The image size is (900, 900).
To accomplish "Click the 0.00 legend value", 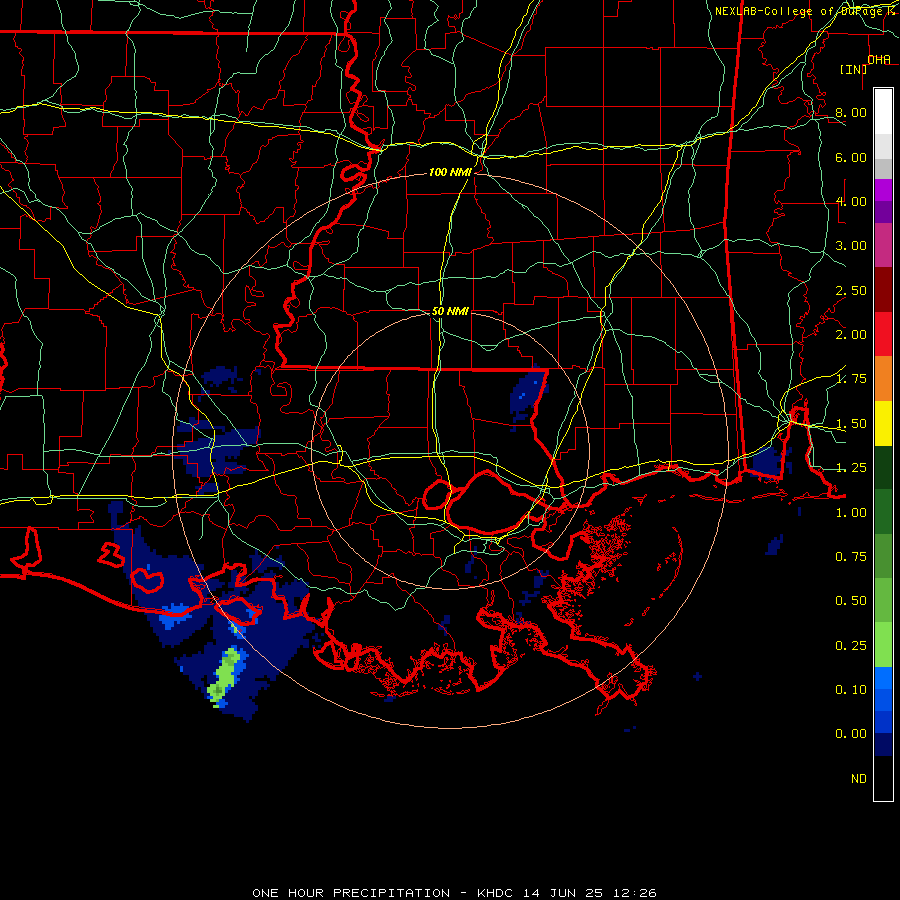I will click(x=851, y=734).
